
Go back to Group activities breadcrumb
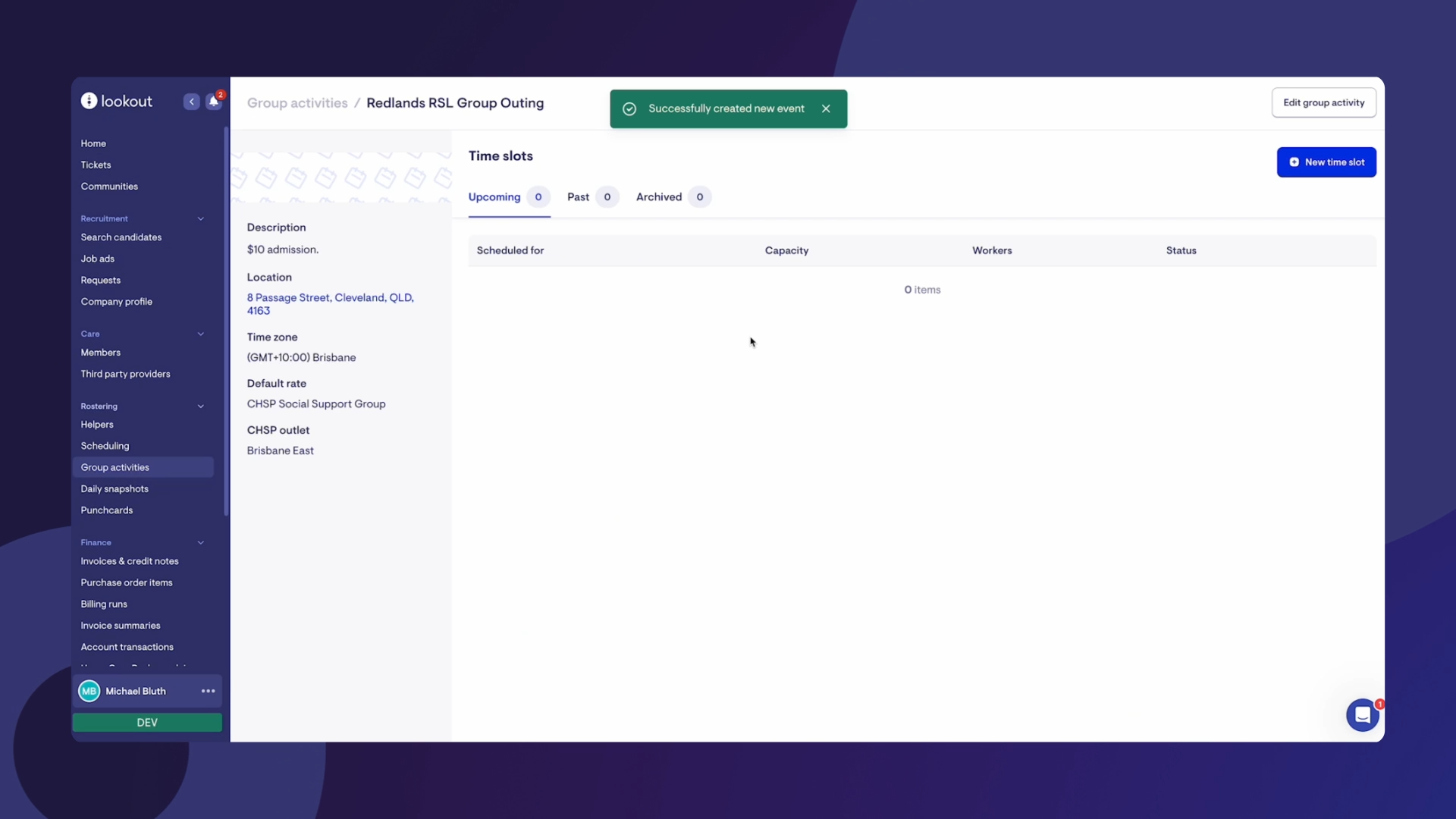[297, 103]
